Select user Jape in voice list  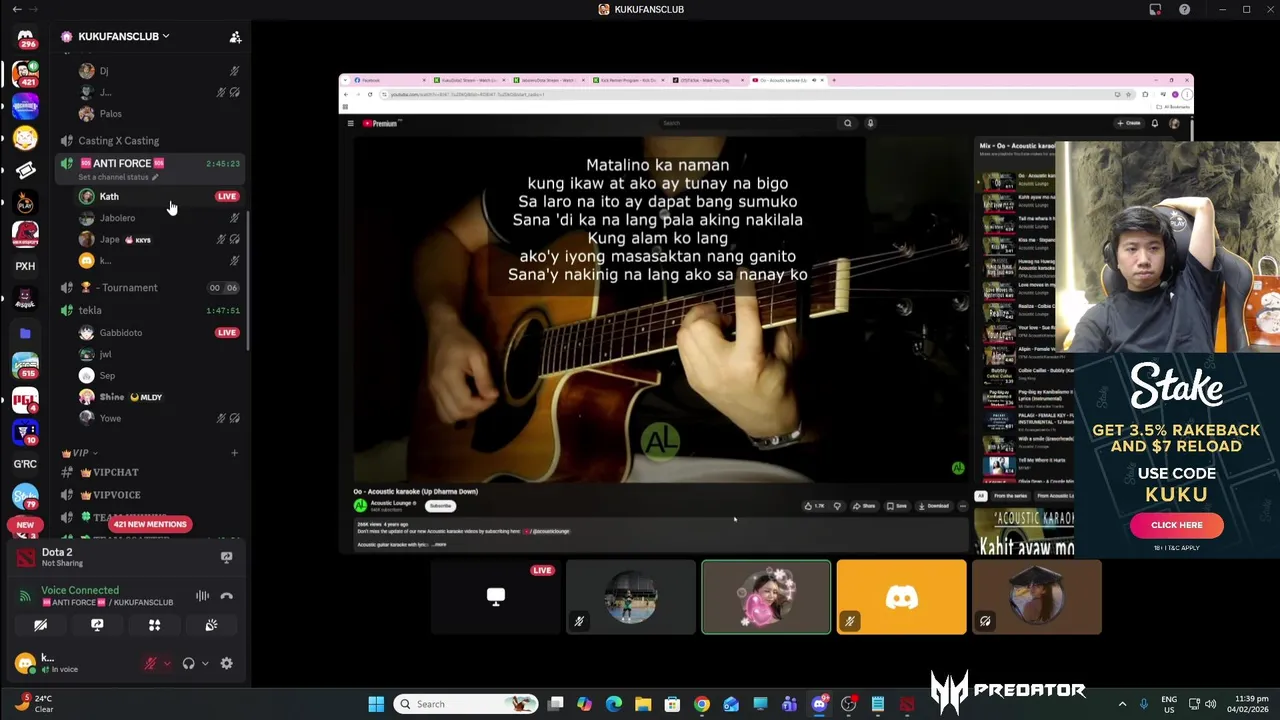coord(110,240)
